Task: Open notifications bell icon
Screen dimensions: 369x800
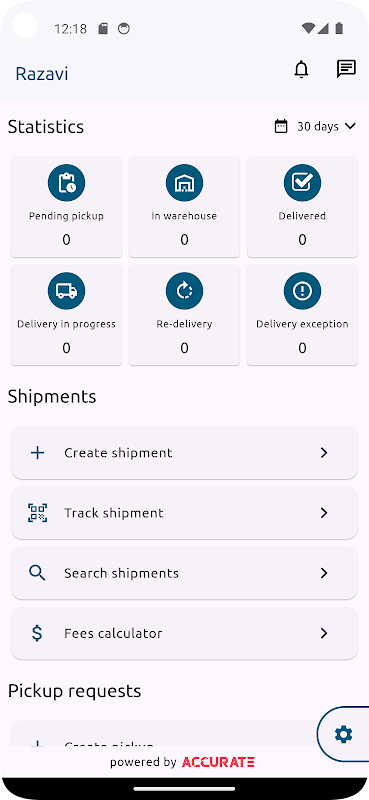Action: pos(302,69)
